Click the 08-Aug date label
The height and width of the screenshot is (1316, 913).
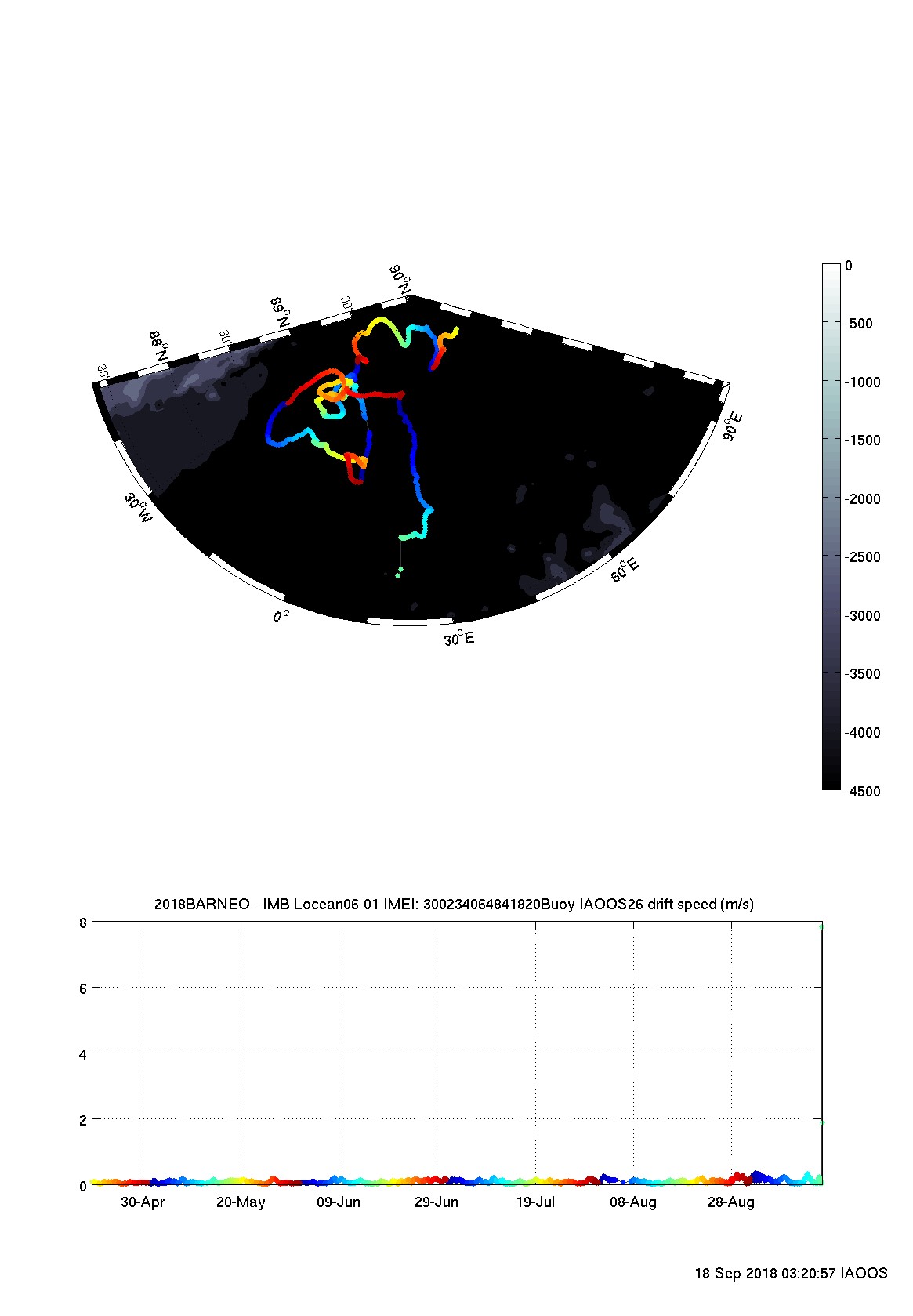(633, 1202)
